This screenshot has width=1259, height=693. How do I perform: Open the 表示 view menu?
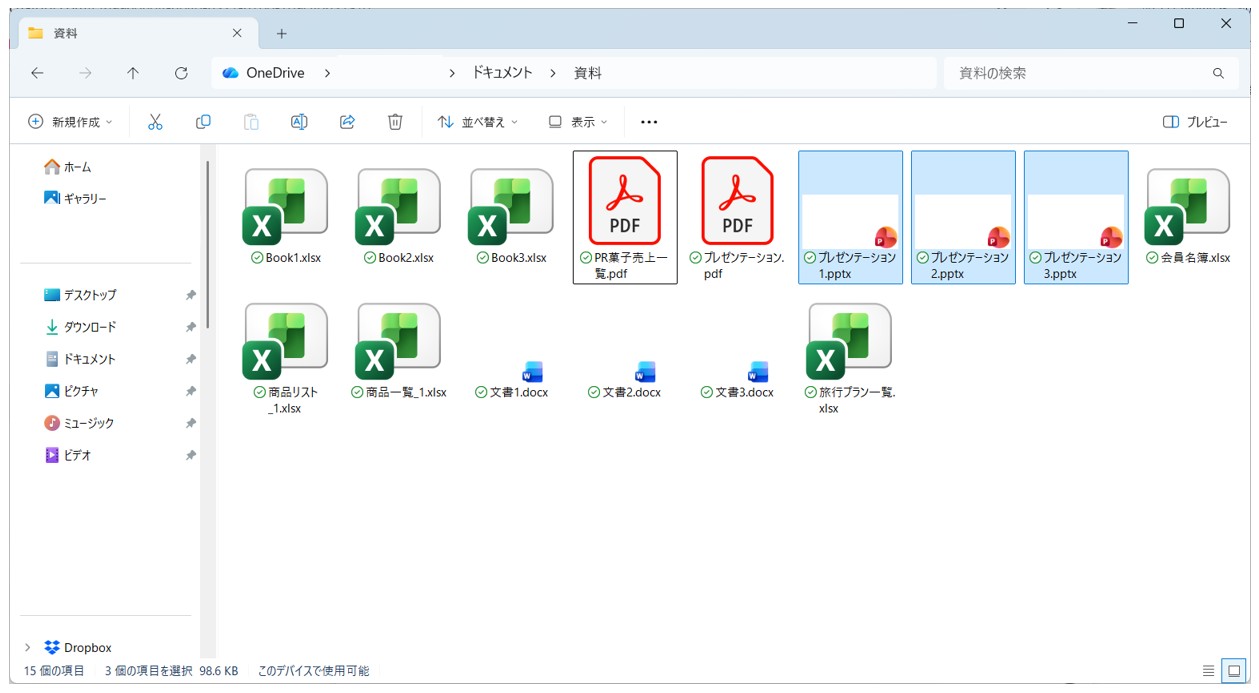click(x=578, y=122)
